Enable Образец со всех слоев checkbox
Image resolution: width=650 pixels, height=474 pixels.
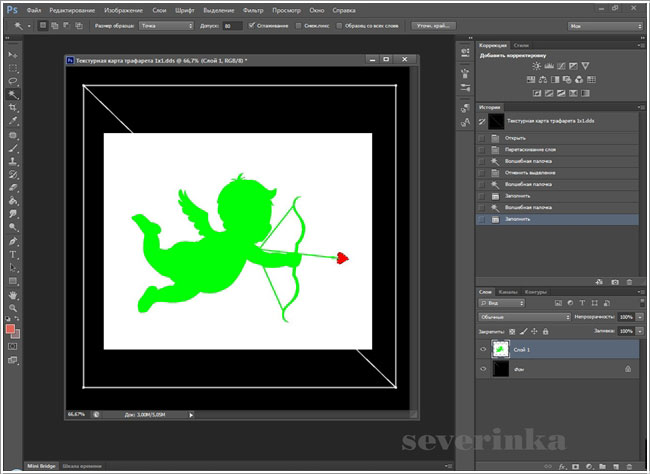coord(339,26)
